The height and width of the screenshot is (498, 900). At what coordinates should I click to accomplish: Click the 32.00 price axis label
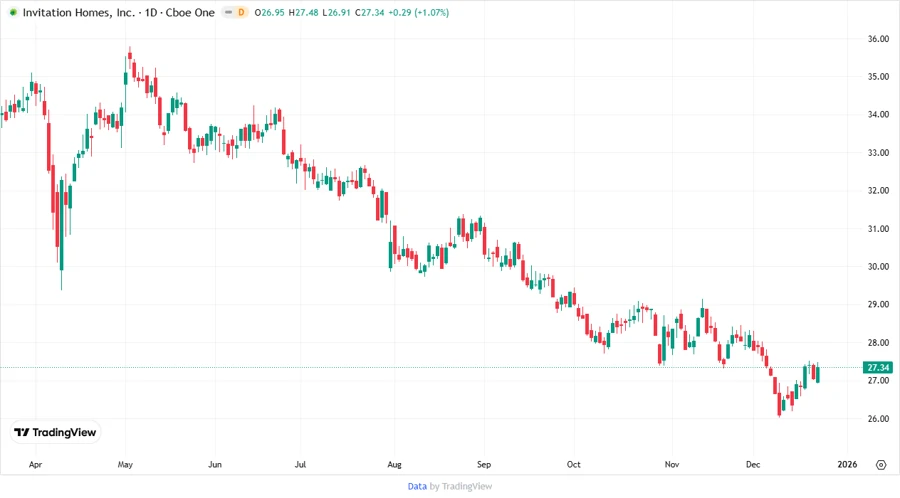[x=878, y=190]
